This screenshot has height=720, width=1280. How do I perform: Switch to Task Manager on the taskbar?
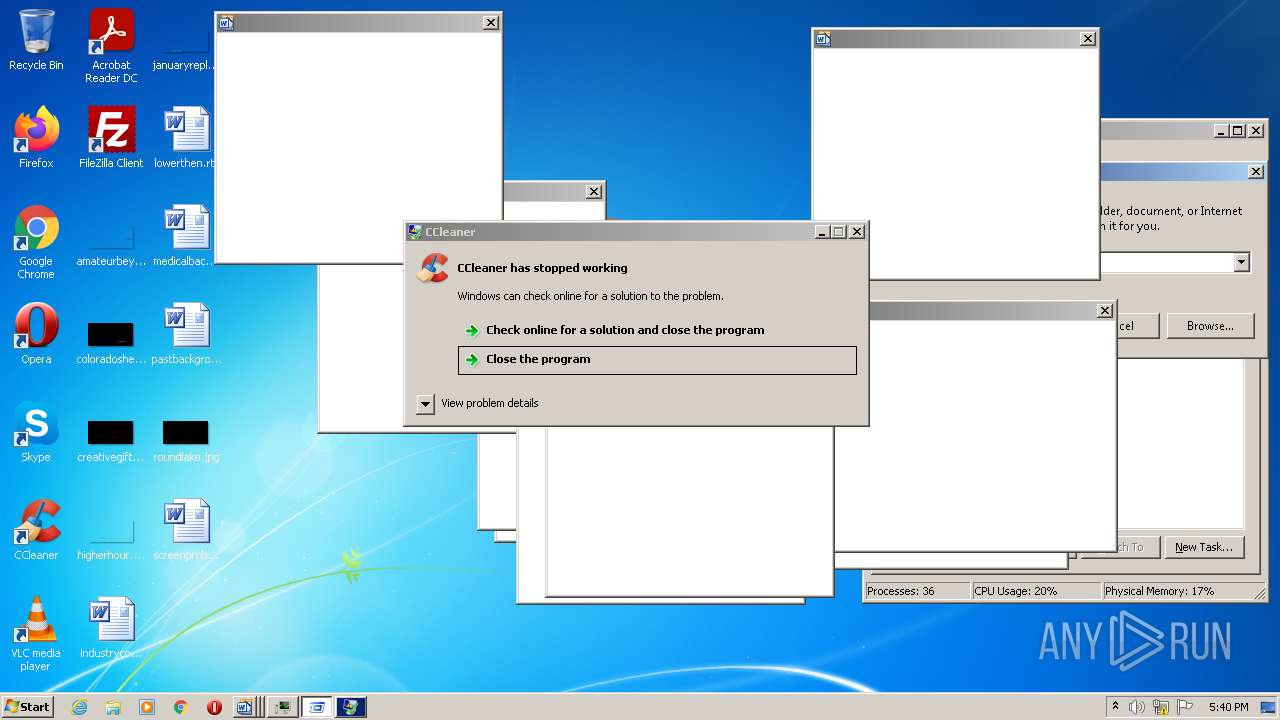tap(283, 707)
